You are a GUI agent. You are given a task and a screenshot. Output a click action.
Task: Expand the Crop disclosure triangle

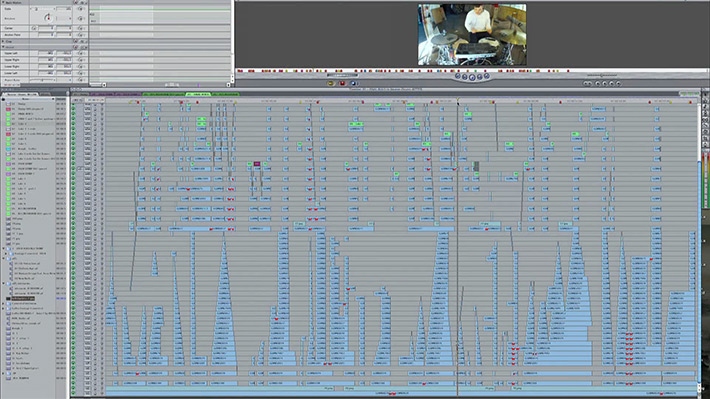3,41
